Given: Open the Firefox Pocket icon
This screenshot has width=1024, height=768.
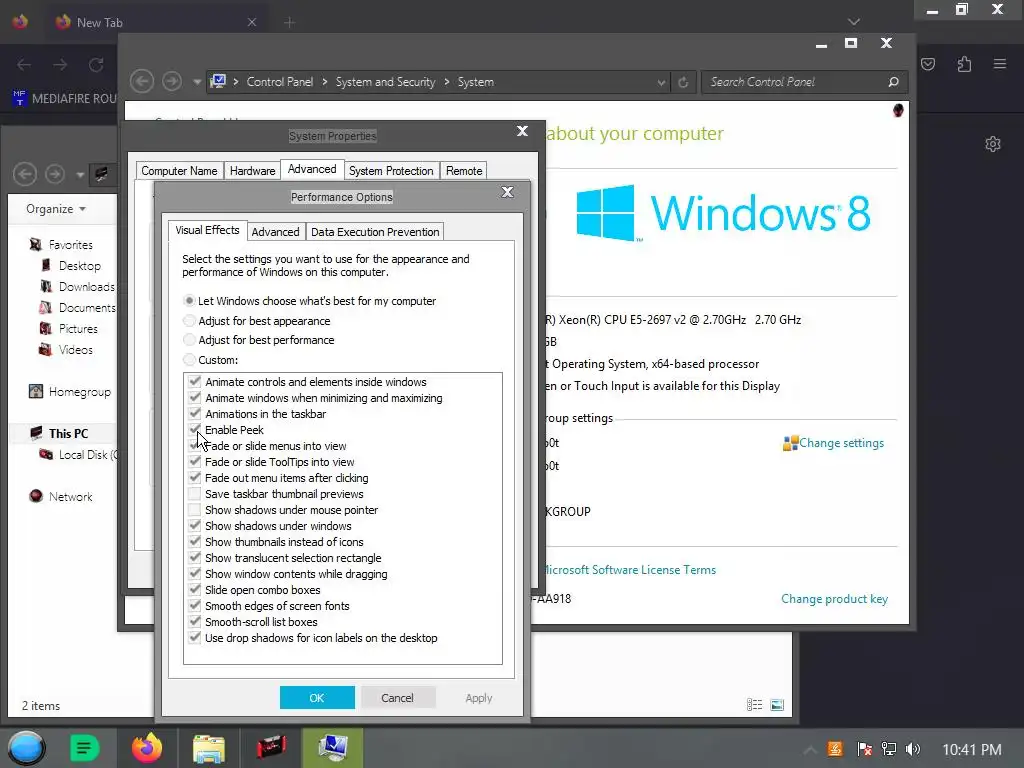Looking at the screenshot, I should pyautogui.click(x=928, y=64).
